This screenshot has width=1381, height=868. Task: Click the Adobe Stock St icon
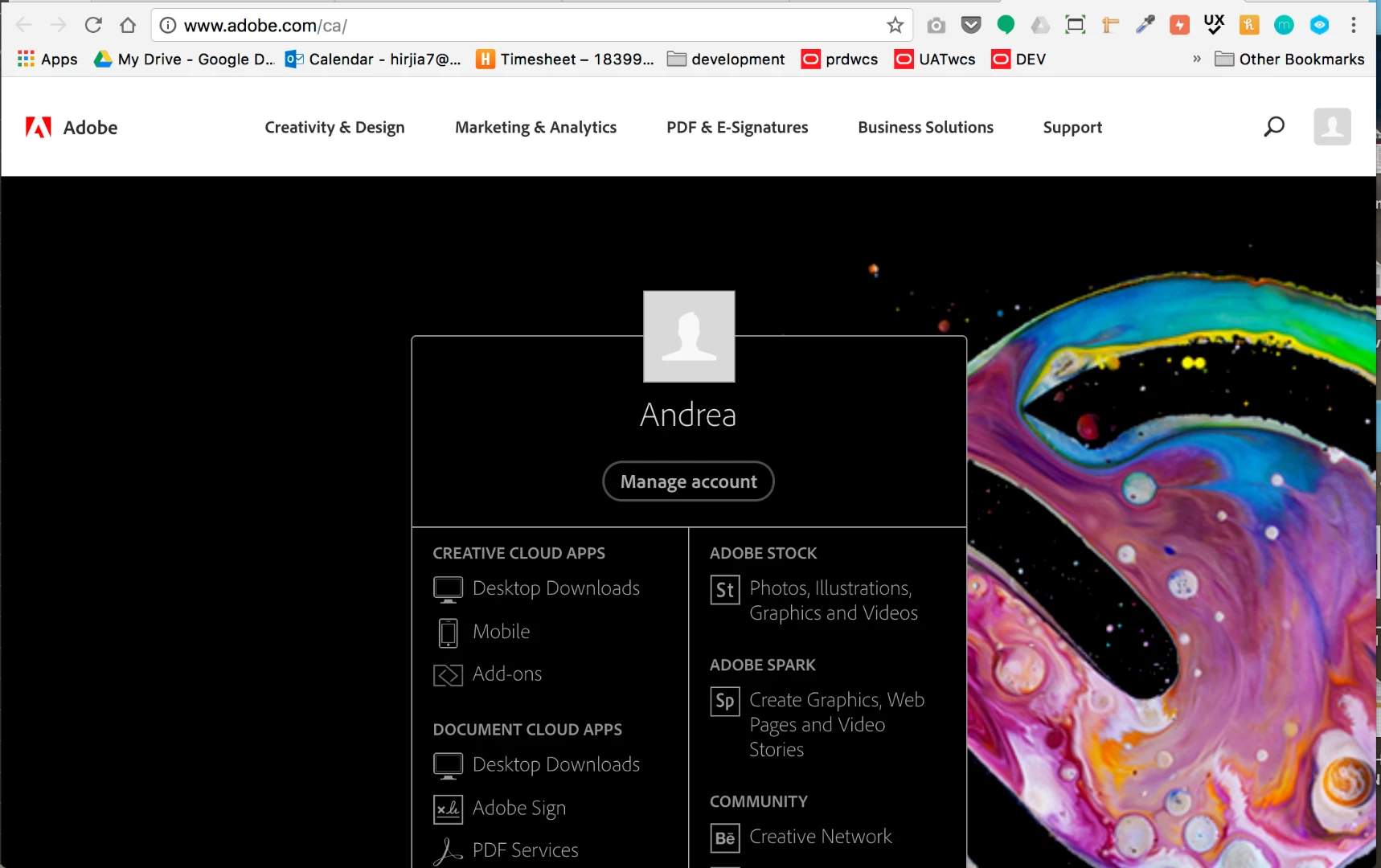click(725, 590)
